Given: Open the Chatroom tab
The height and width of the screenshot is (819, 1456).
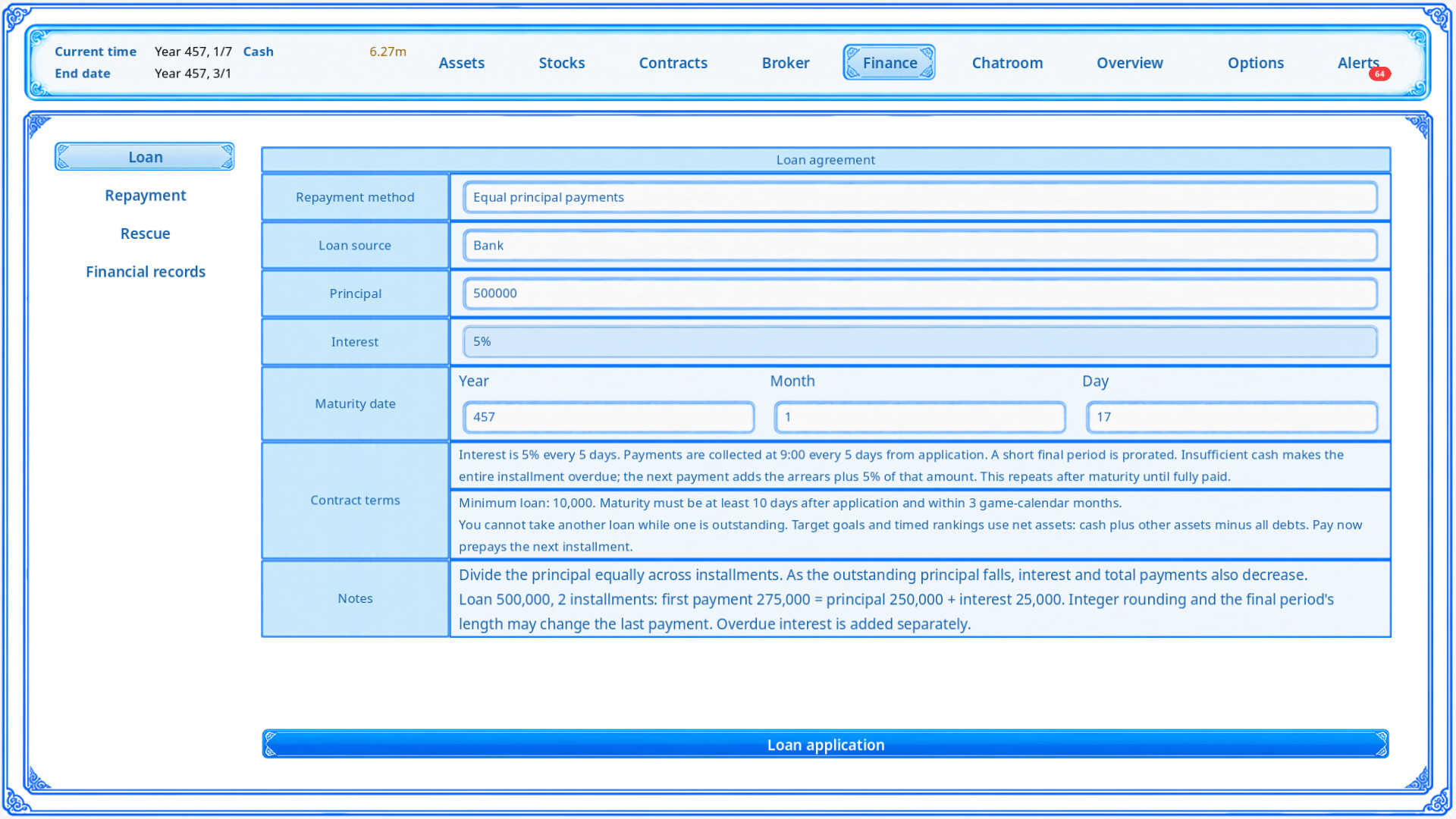Looking at the screenshot, I should 1007,63.
